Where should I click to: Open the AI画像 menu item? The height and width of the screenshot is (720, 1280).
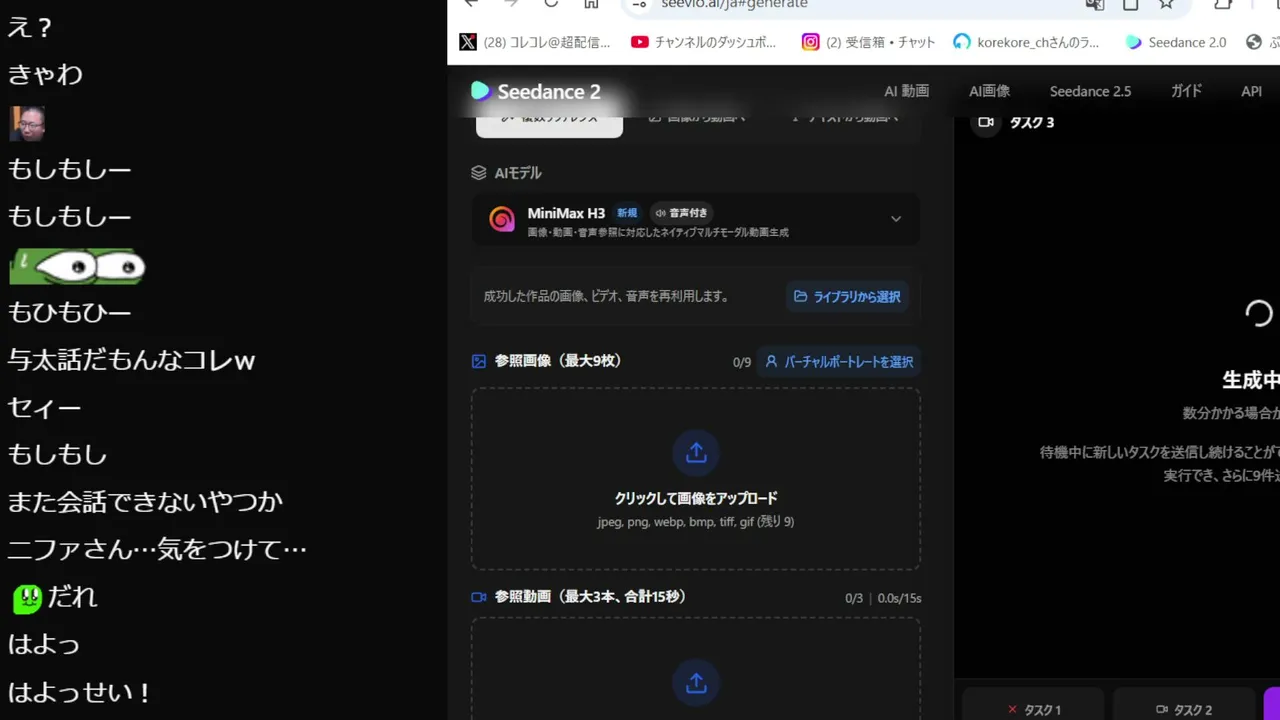[x=989, y=91]
